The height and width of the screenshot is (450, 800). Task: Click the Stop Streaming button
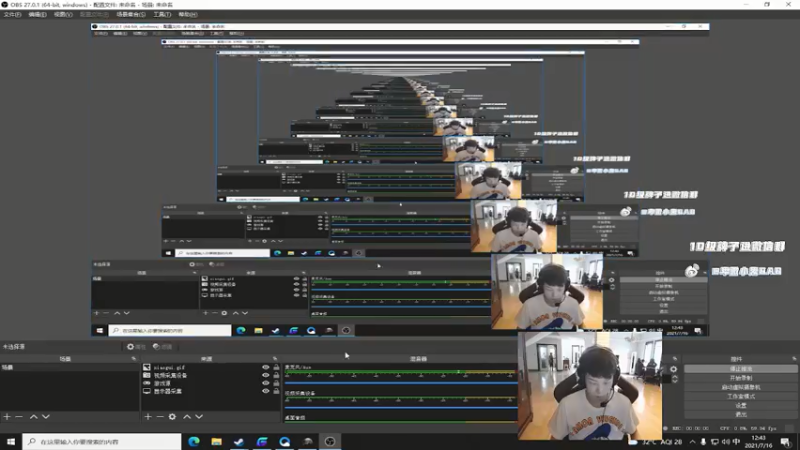[740, 368]
